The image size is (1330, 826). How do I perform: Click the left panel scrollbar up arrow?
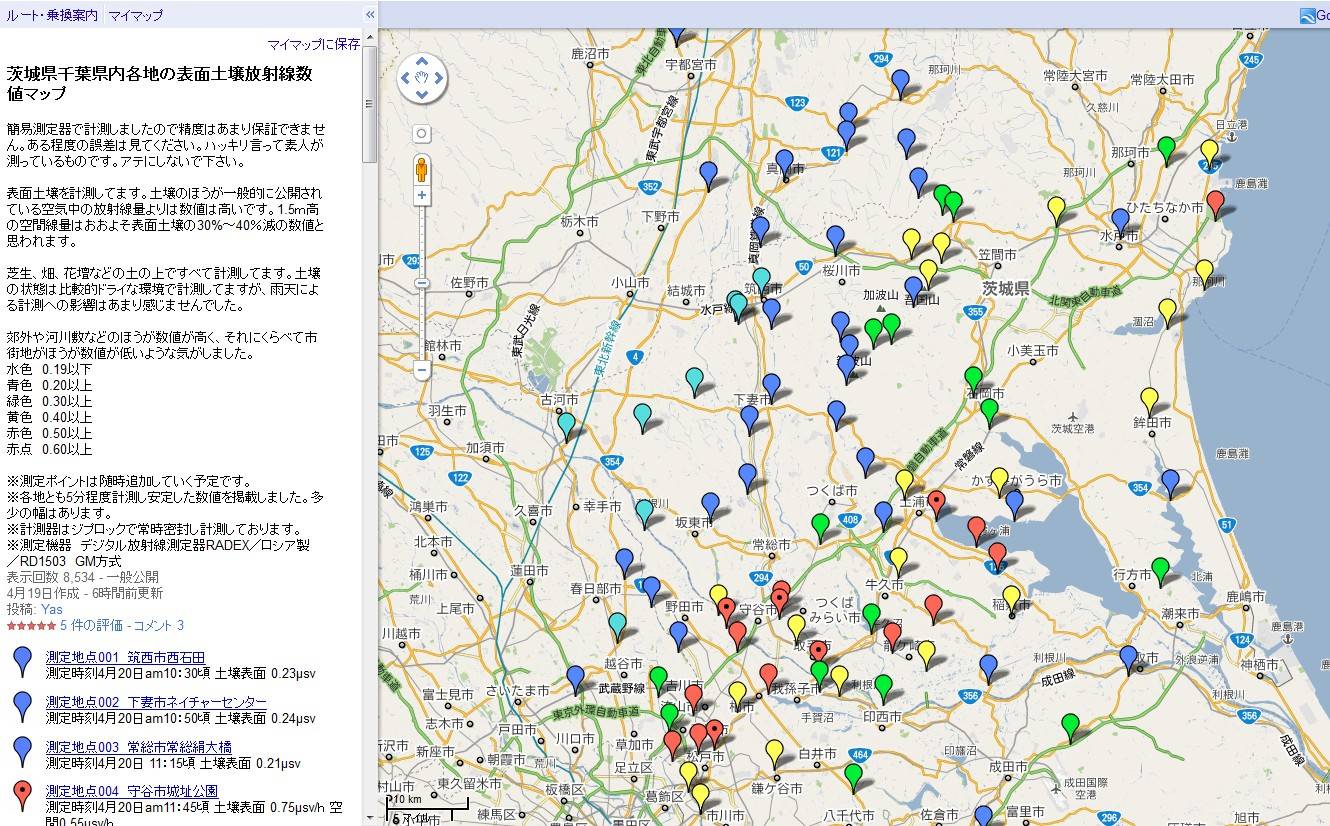pyautogui.click(x=369, y=36)
